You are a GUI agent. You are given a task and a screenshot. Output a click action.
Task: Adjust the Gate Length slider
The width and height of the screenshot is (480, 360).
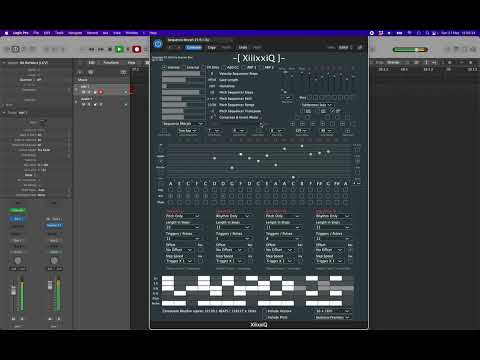click(x=184, y=80)
